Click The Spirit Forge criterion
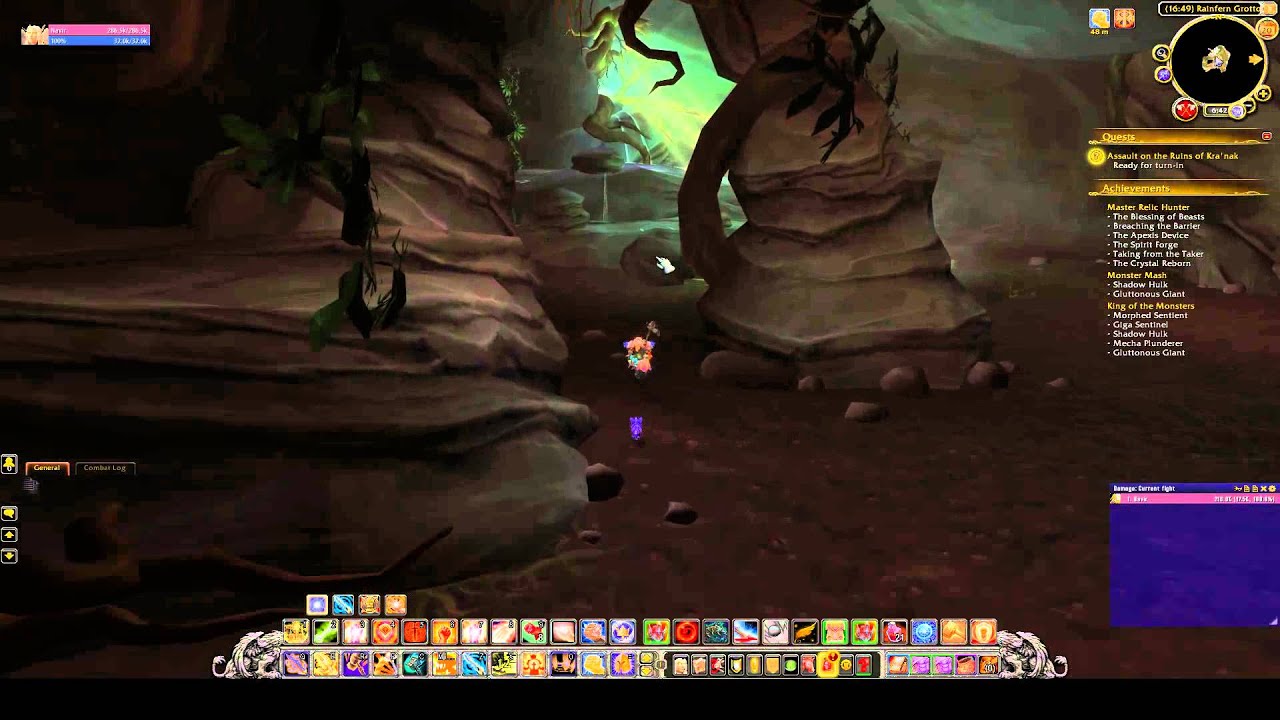This screenshot has width=1280, height=720. tap(1145, 245)
